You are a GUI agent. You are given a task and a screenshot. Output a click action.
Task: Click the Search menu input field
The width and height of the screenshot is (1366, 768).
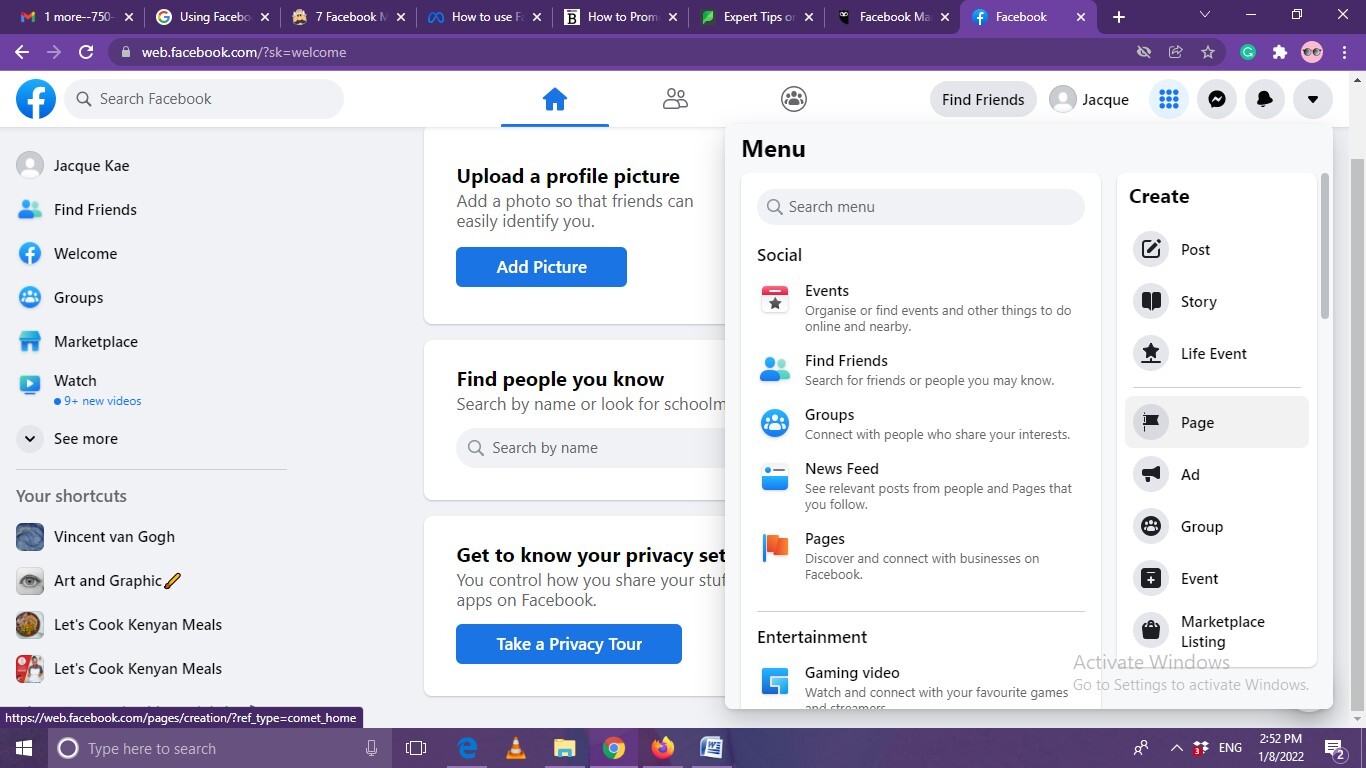[920, 207]
